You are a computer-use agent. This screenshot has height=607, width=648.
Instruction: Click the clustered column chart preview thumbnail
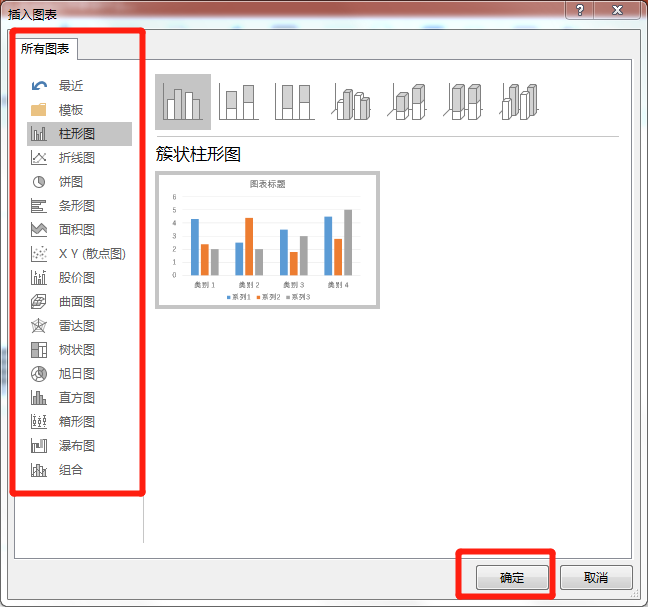[x=267, y=240]
